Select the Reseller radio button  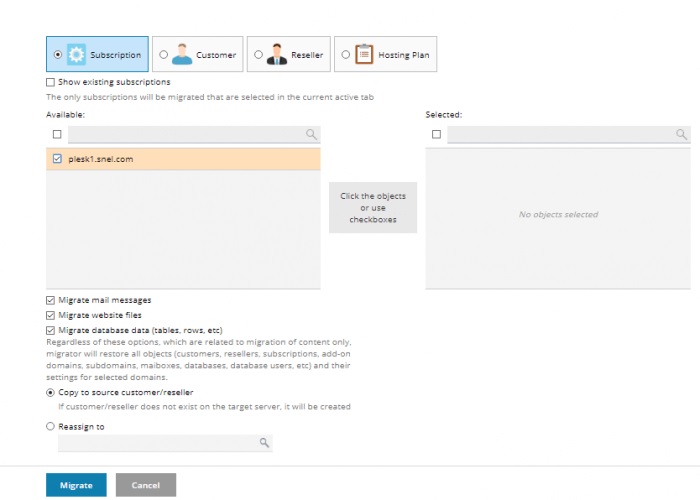[258, 54]
